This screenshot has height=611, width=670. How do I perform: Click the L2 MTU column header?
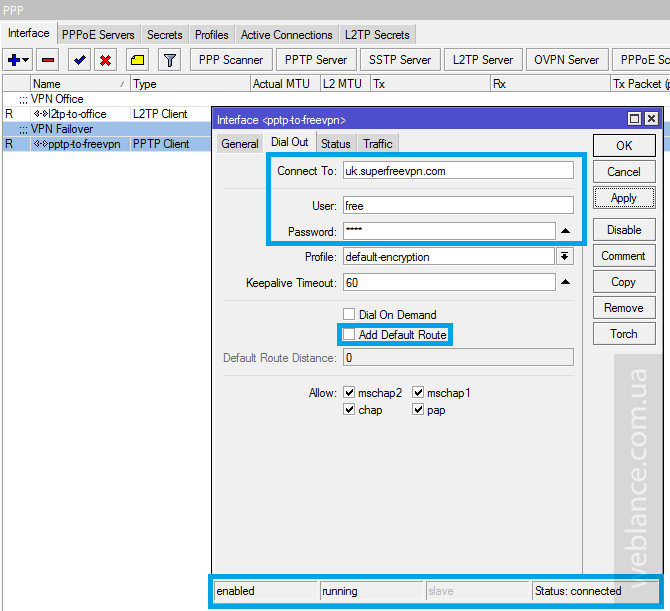click(345, 84)
